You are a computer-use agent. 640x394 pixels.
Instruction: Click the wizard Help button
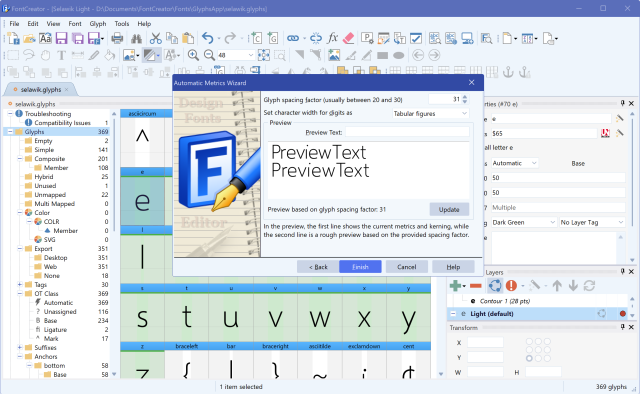pos(453,267)
